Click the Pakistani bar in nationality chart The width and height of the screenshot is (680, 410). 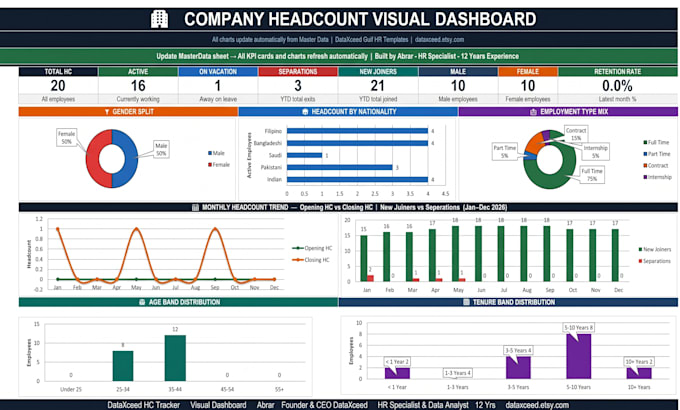pos(340,167)
